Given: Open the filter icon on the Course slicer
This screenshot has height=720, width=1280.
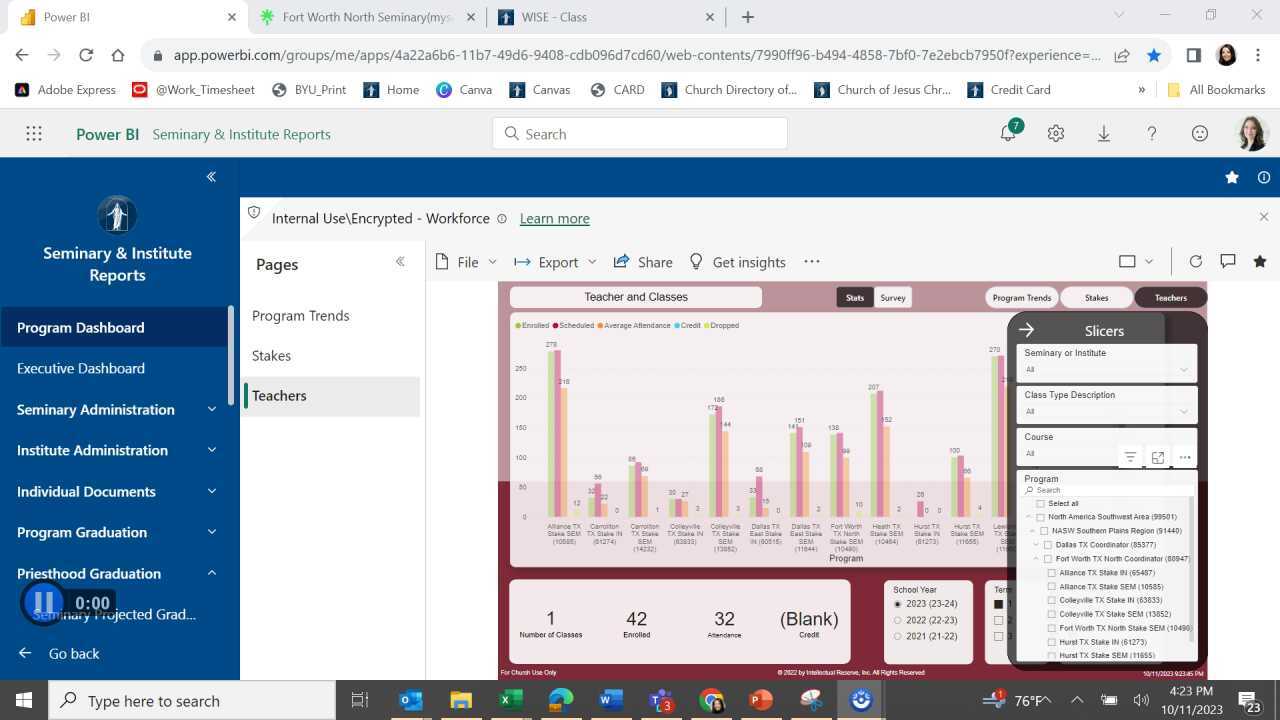Looking at the screenshot, I should coord(1129,457).
